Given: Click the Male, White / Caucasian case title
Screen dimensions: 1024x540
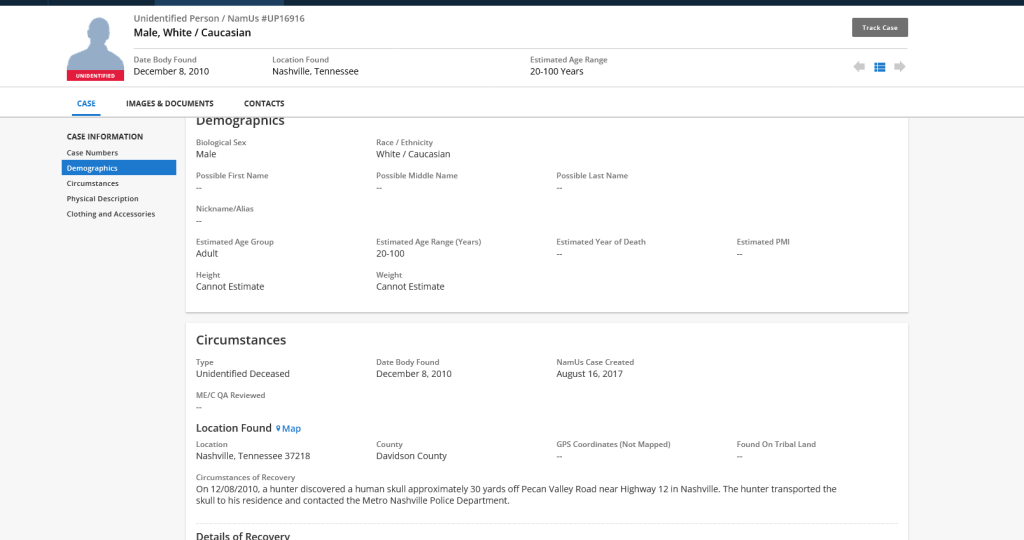Looking at the screenshot, I should [x=192, y=33].
